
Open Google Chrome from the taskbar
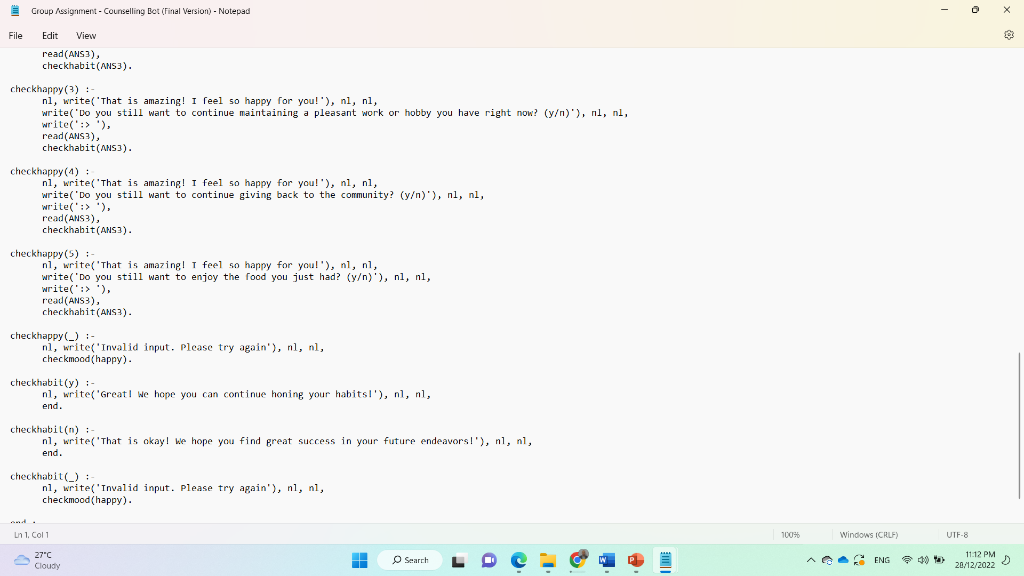point(577,561)
